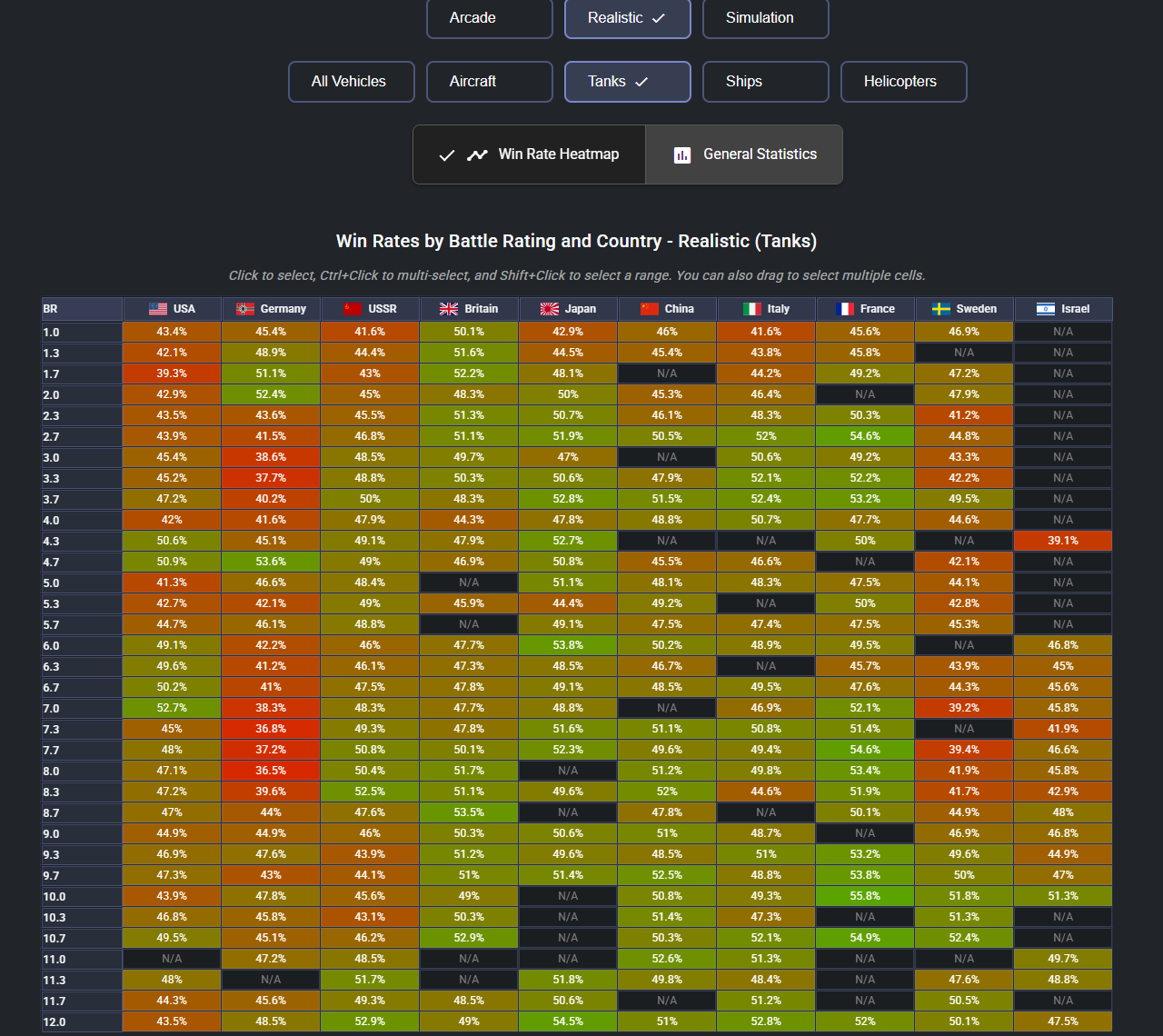The width and height of the screenshot is (1163, 1036).
Task: Choose the Tanks vehicle filter
Action: [628, 82]
